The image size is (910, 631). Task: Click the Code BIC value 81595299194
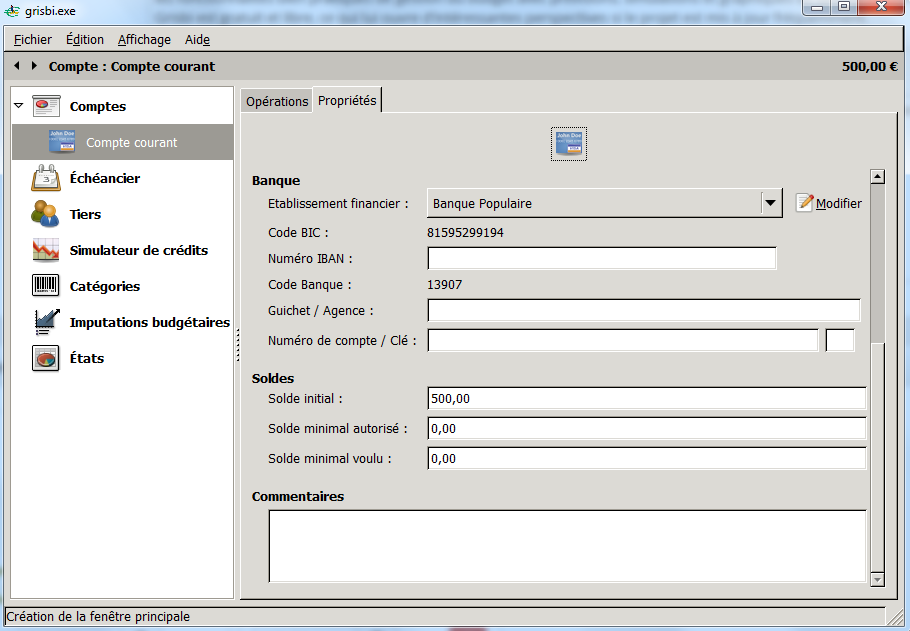coord(465,233)
